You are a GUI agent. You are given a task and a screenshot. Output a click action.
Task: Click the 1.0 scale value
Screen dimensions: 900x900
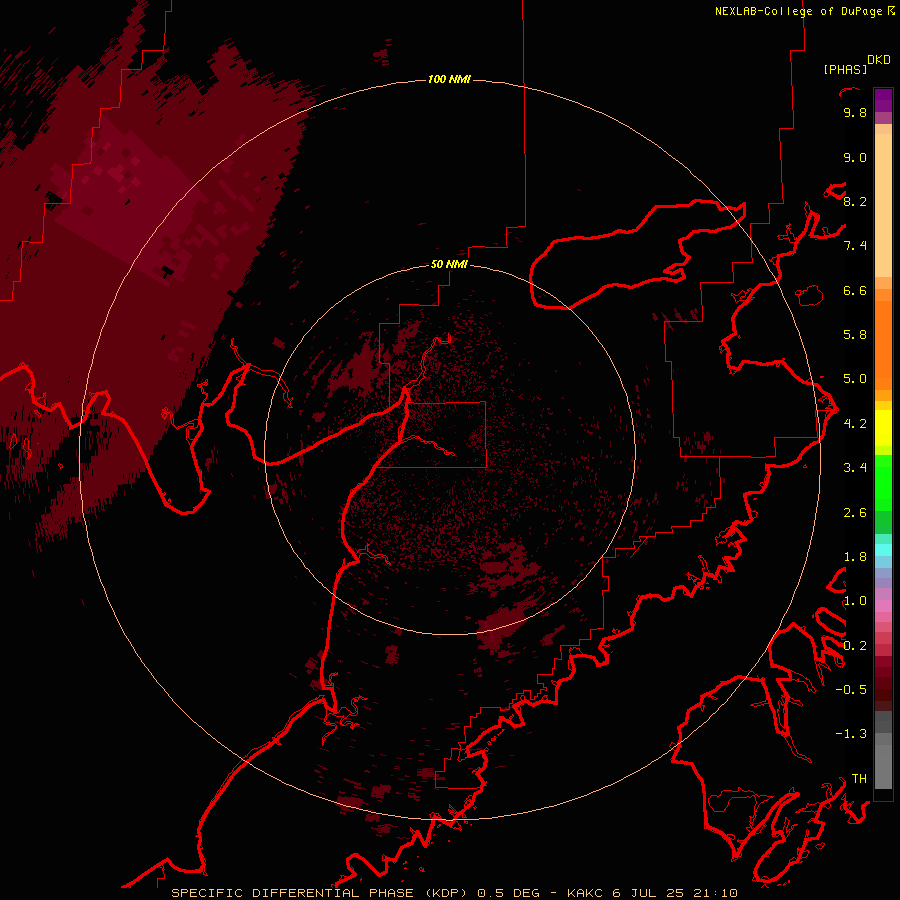(855, 601)
